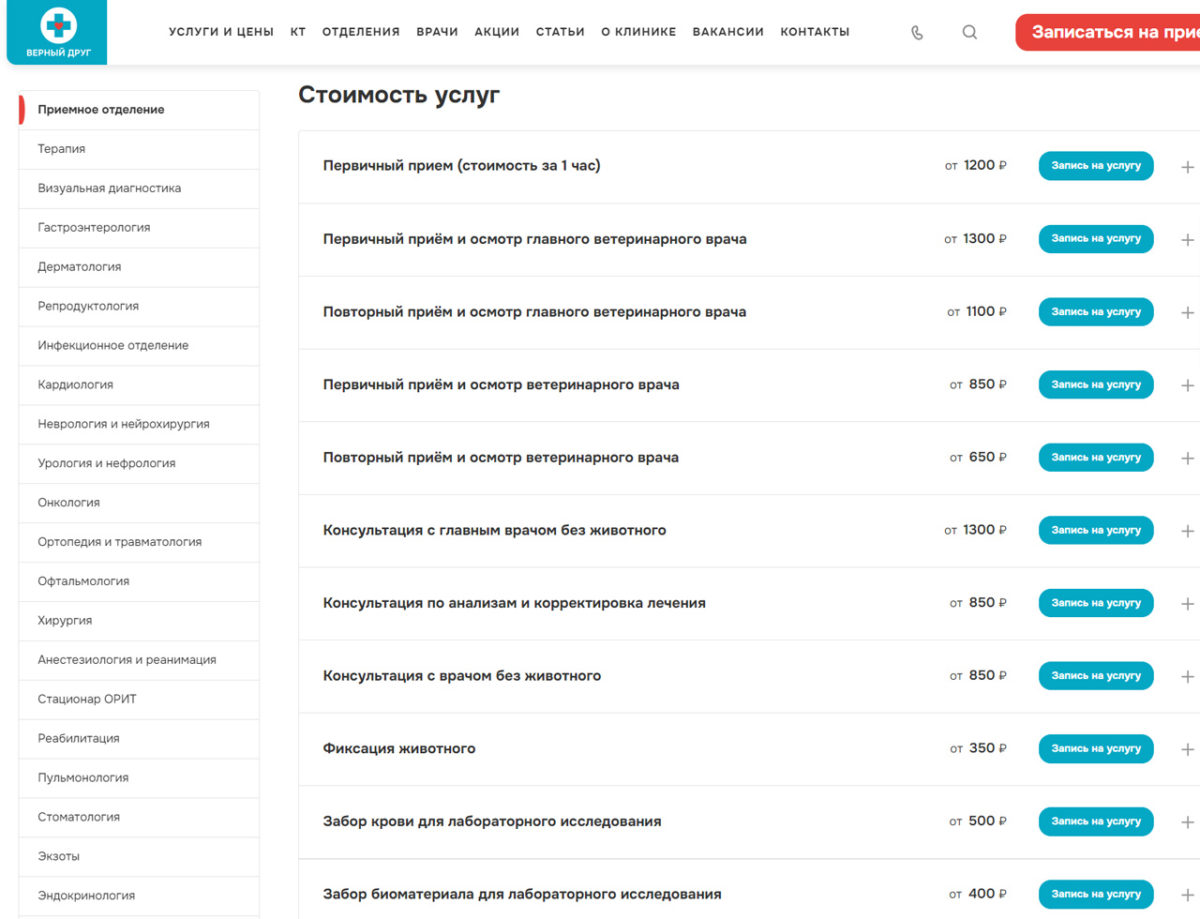The width and height of the screenshot is (1200, 919).
Task: Expand Повторный приём и осмотр ветеринарного врача
Action: click(1187, 458)
